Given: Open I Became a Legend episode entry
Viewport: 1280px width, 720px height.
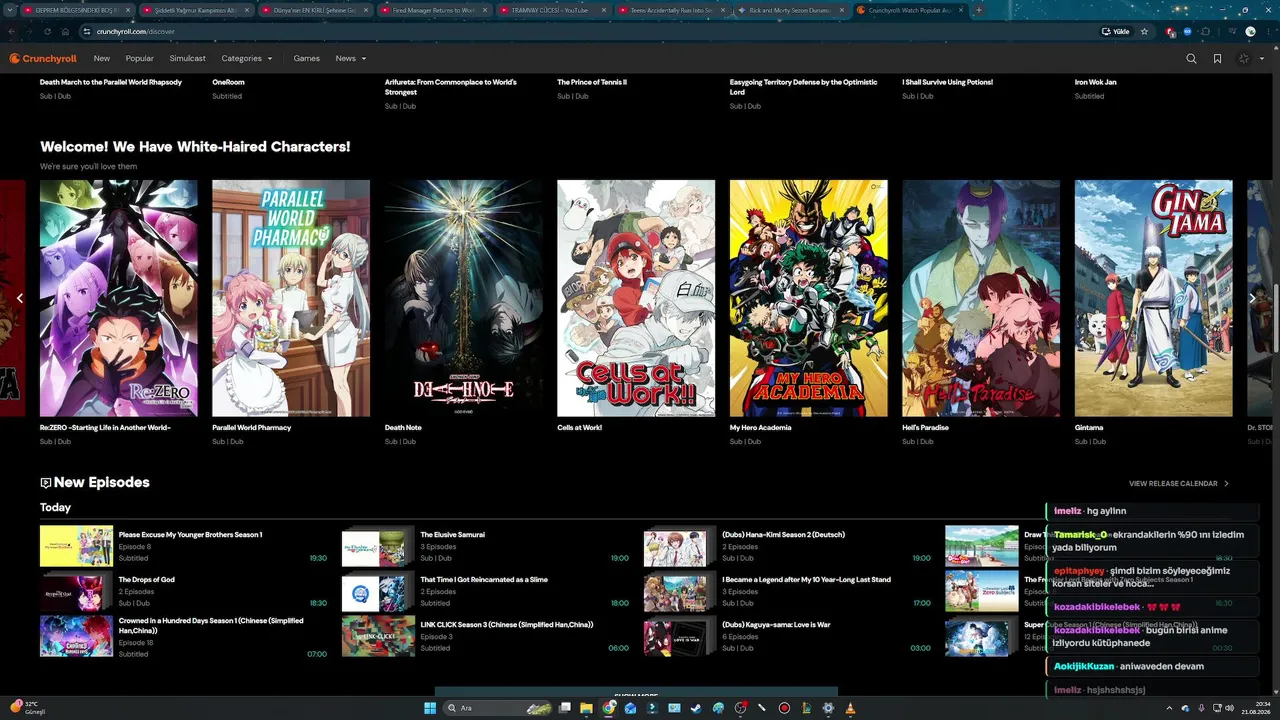Looking at the screenshot, I should [x=788, y=592].
